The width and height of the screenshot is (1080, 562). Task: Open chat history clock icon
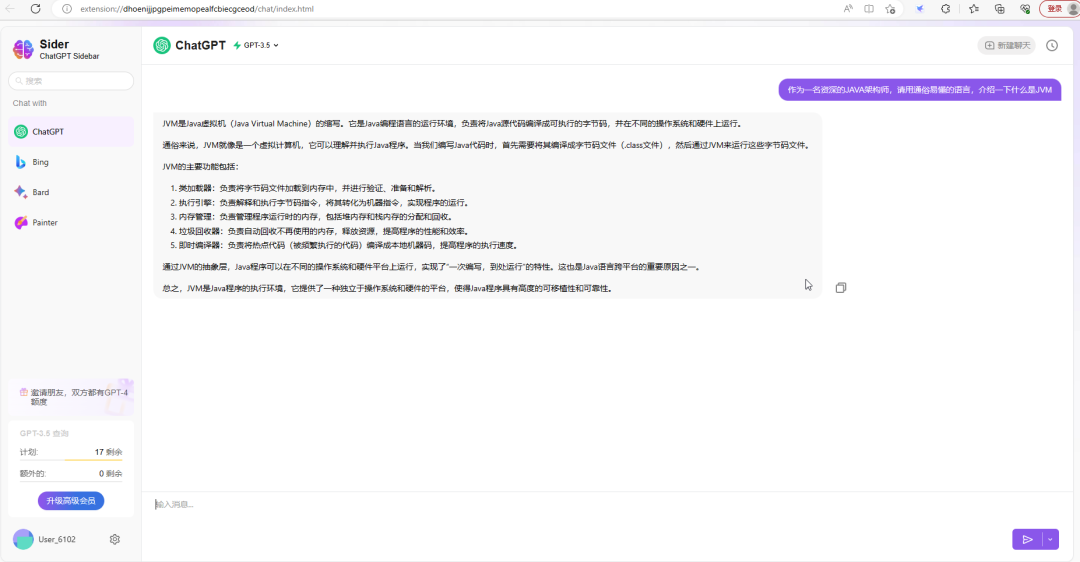[1052, 45]
